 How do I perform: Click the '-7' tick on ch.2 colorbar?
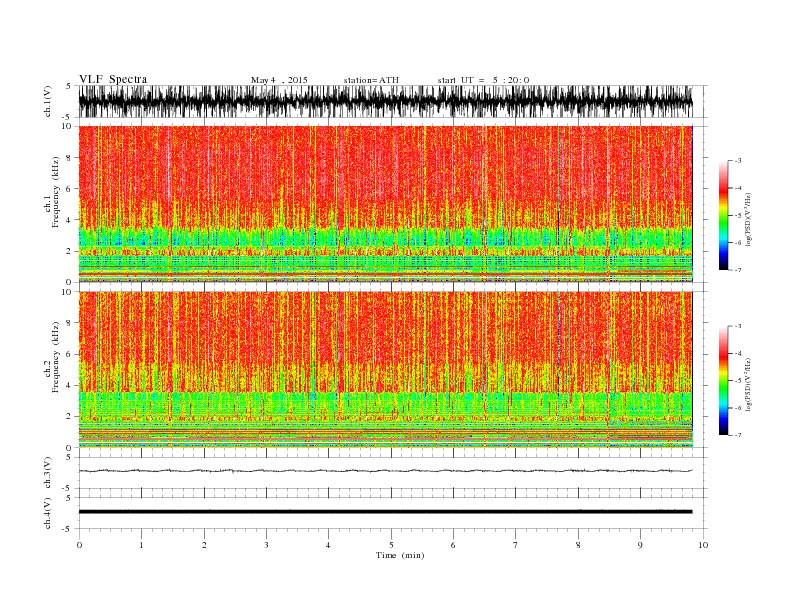[737, 435]
